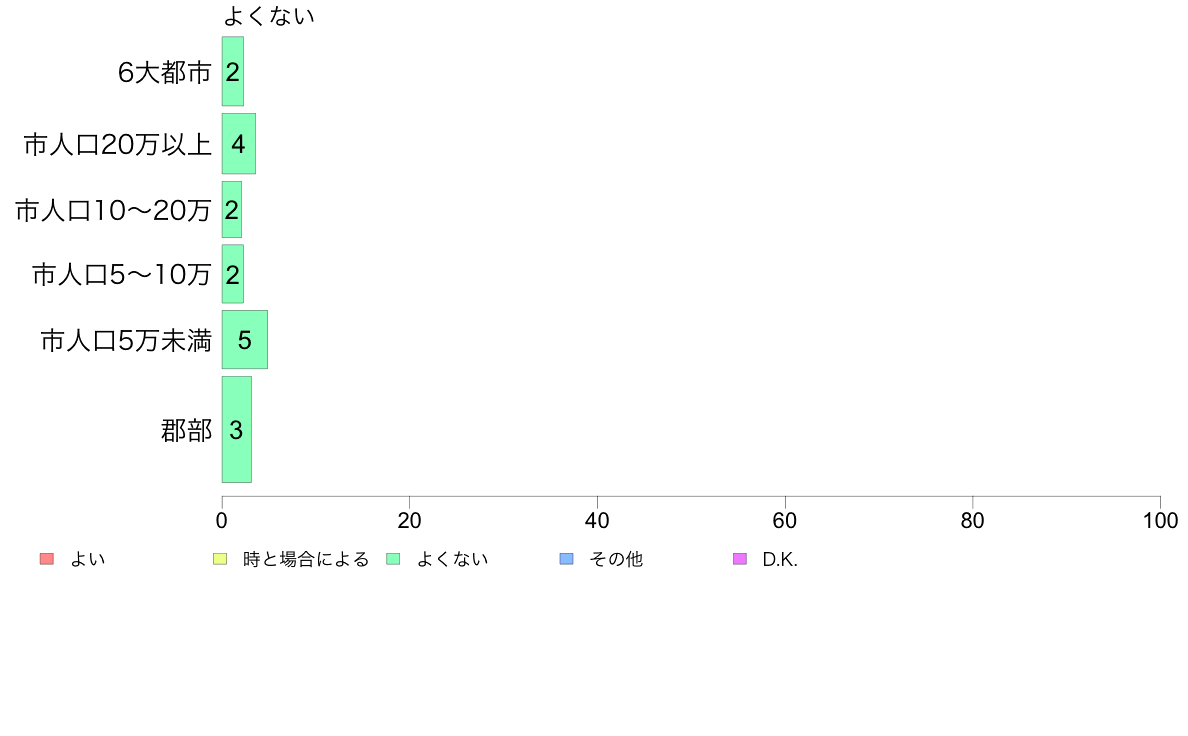Click the red よい legend swatch

pos(47,559)
